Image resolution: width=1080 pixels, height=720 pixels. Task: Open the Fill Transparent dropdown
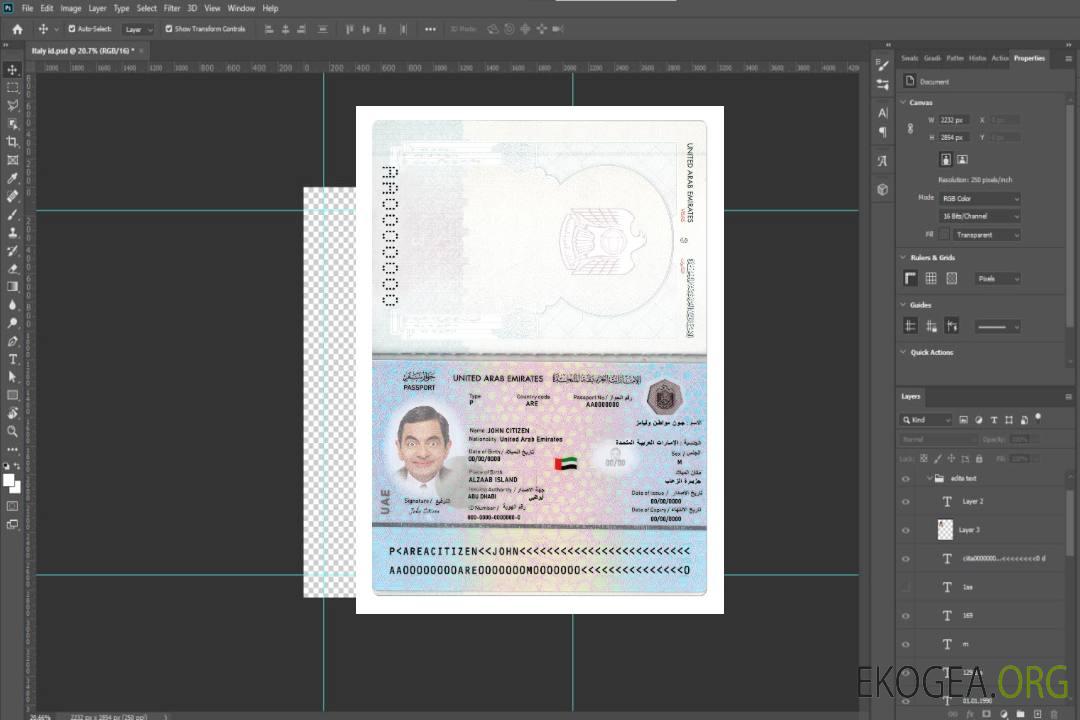[986, 235]
